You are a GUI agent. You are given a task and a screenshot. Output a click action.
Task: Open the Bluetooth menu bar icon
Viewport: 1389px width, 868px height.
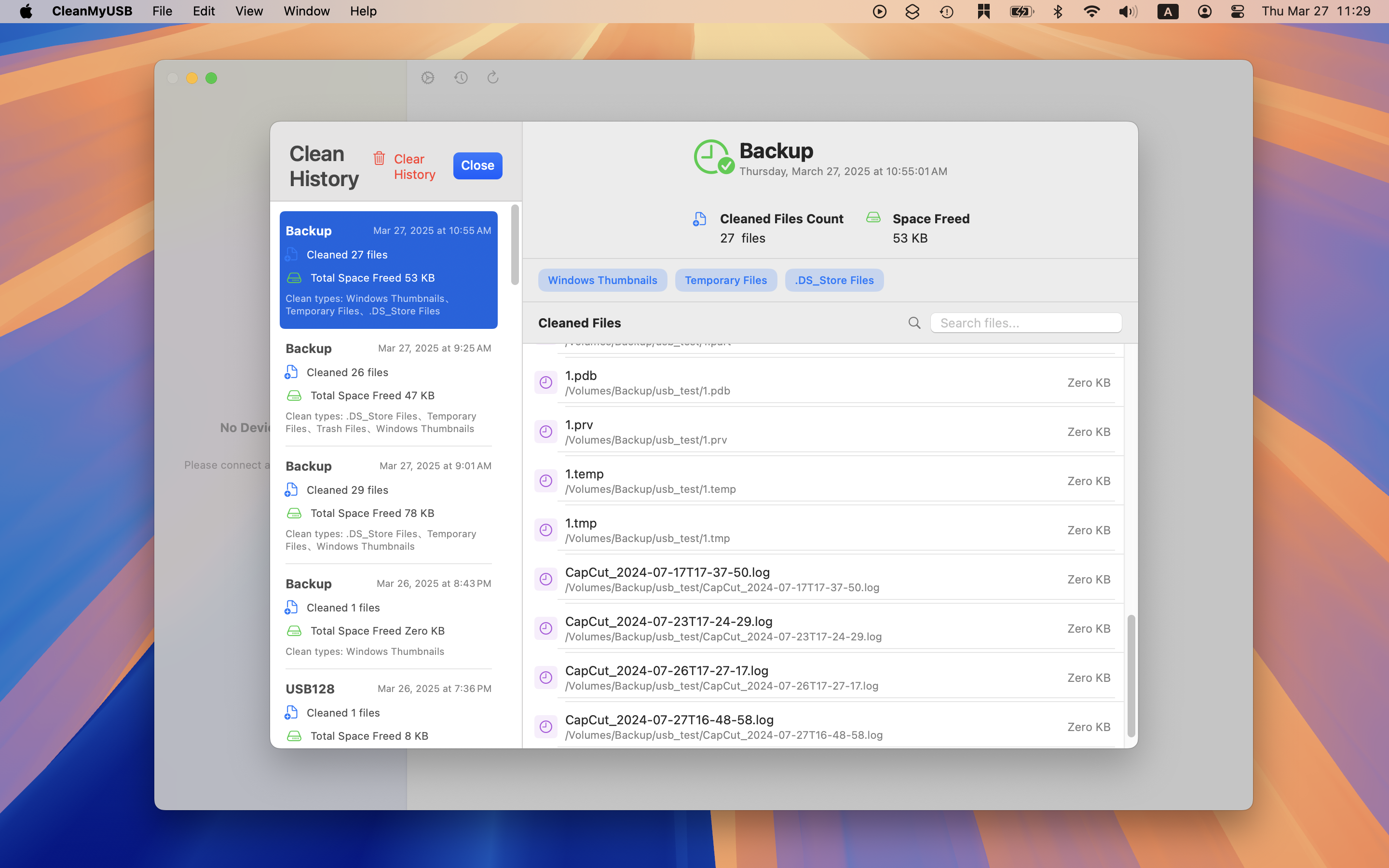1058,12
